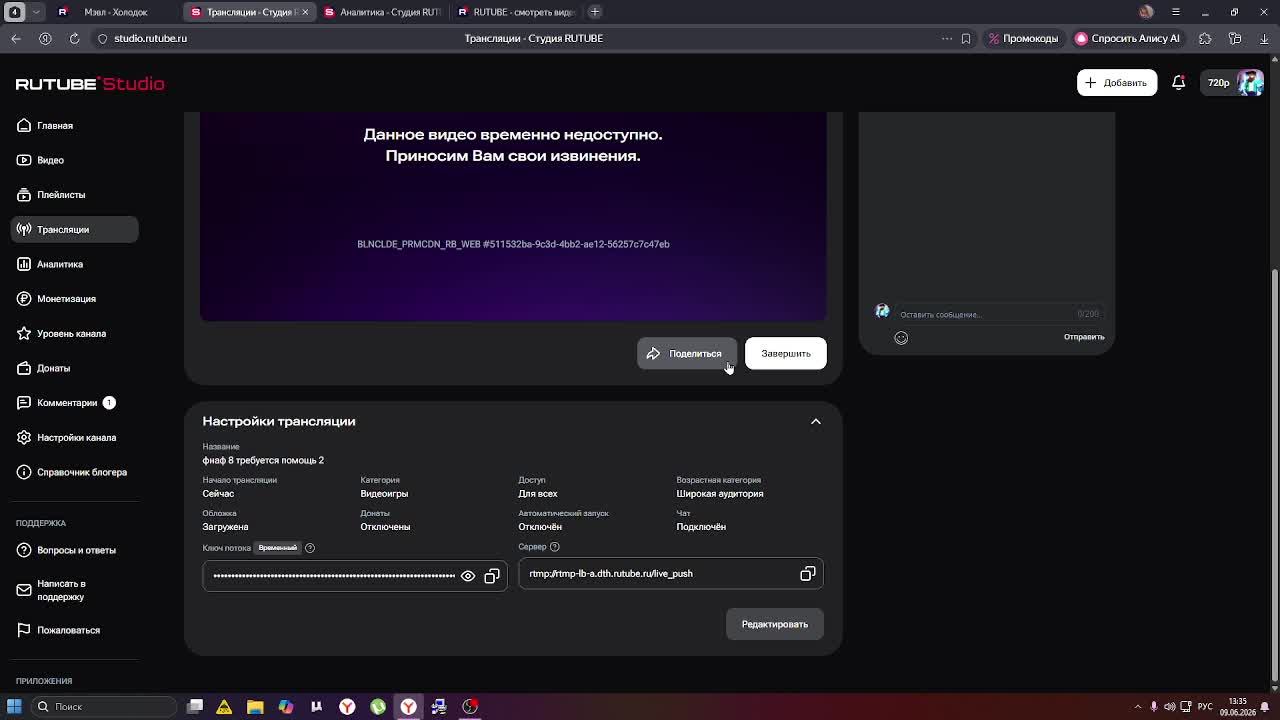Click the РУС language indicator in tray
The height and width of the screenshot is (720, 1280).
tap(1206, 707)
